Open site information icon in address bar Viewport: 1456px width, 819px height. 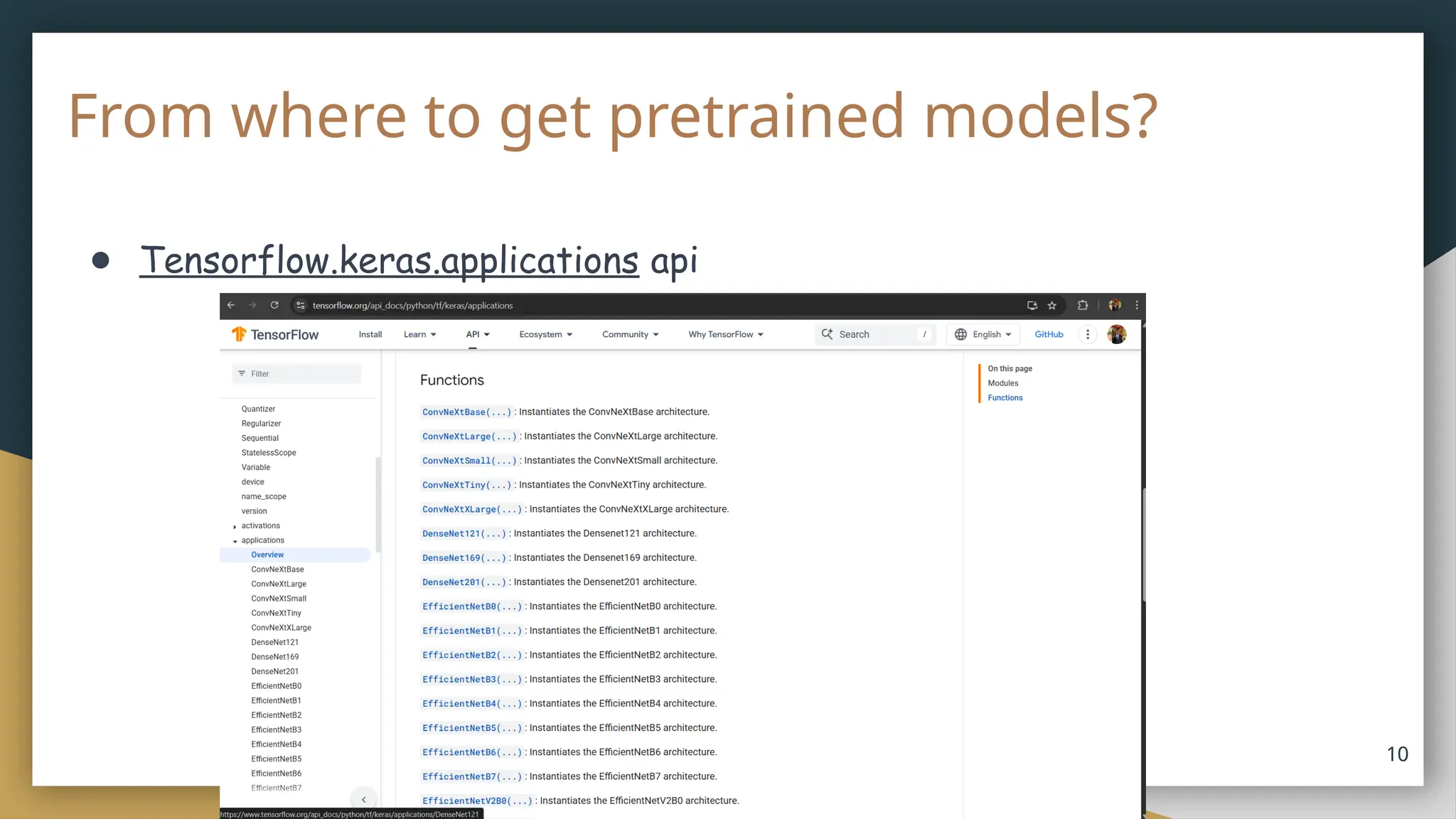pos(301,306)
